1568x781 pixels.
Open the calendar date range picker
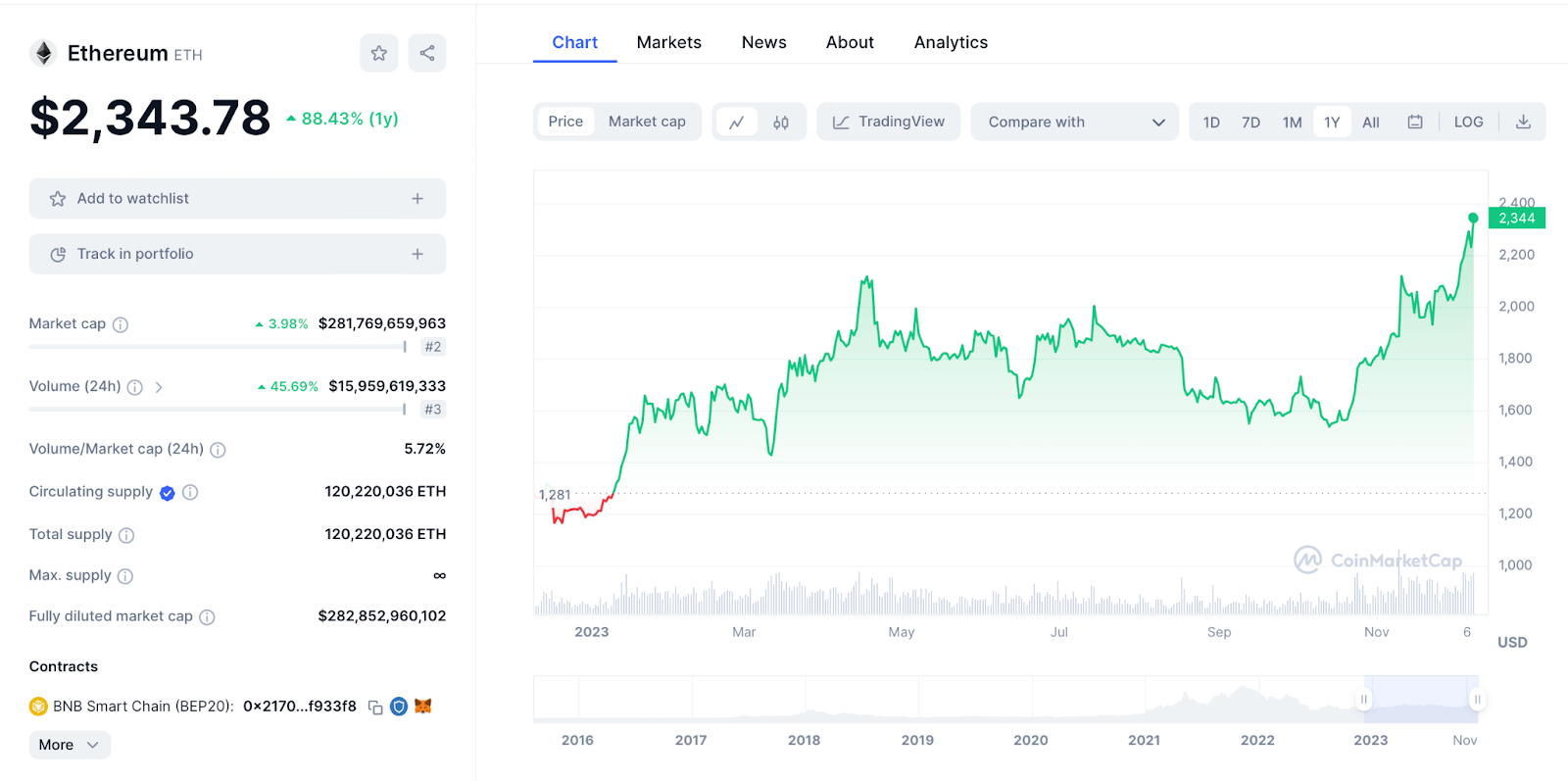pos(1415,122)
